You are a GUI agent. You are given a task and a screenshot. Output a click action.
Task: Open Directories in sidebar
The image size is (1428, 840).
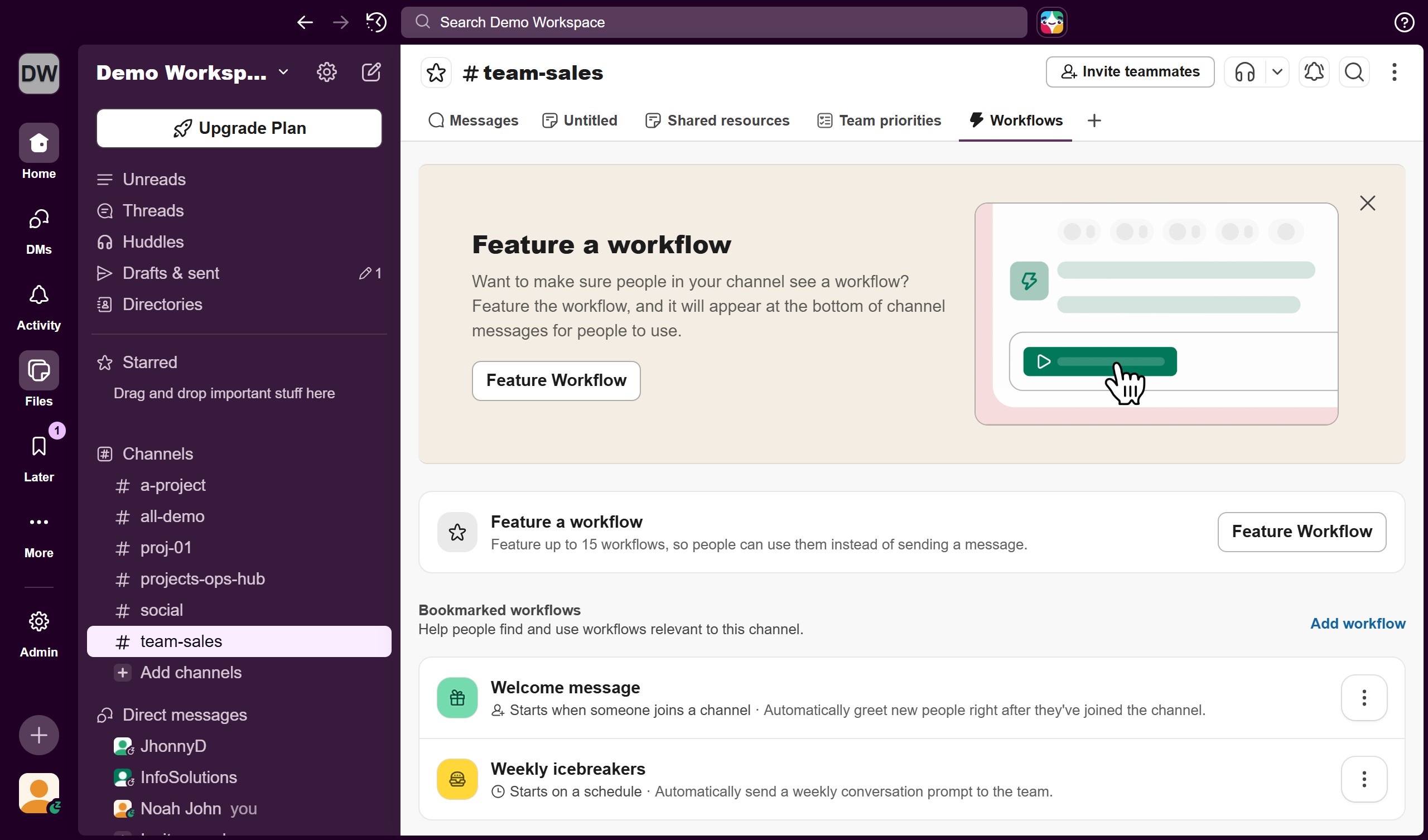point(239,305)
